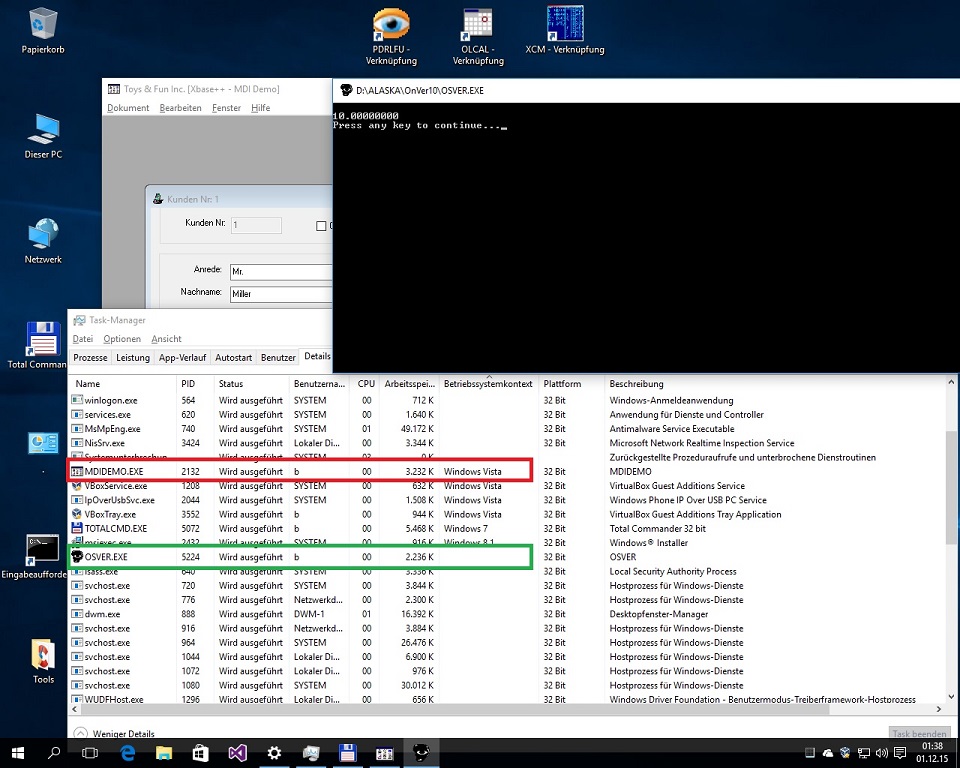Viewport: 960px width, 768px height.
Task: Sort by the Plattform column header
Action: click(x=571, y=384)
